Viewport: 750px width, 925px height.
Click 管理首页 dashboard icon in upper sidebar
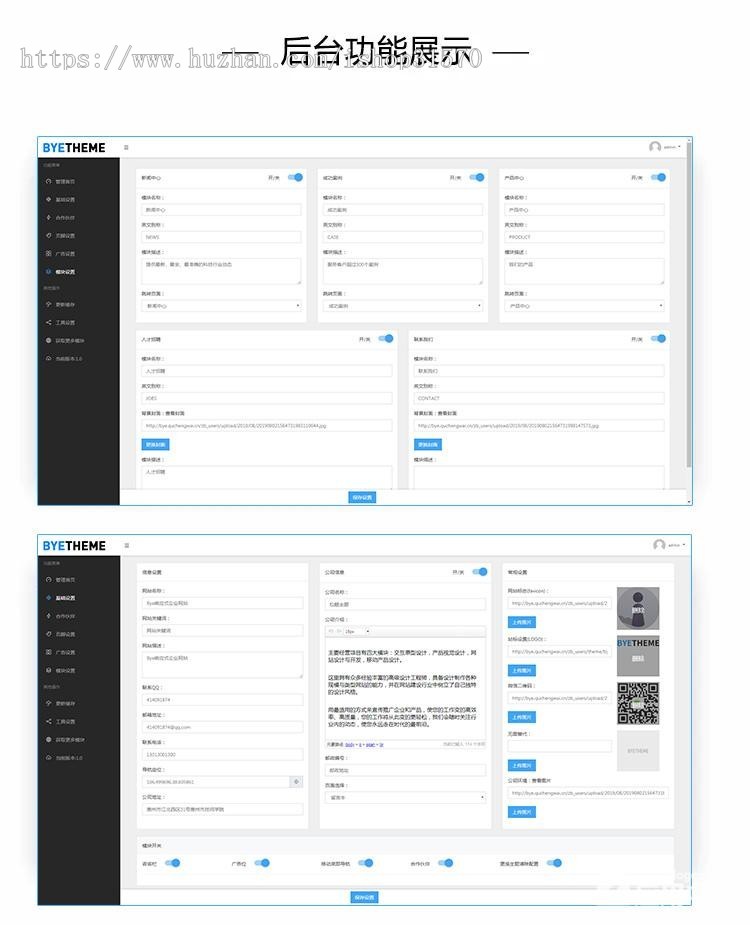click(x=48, y=182)
